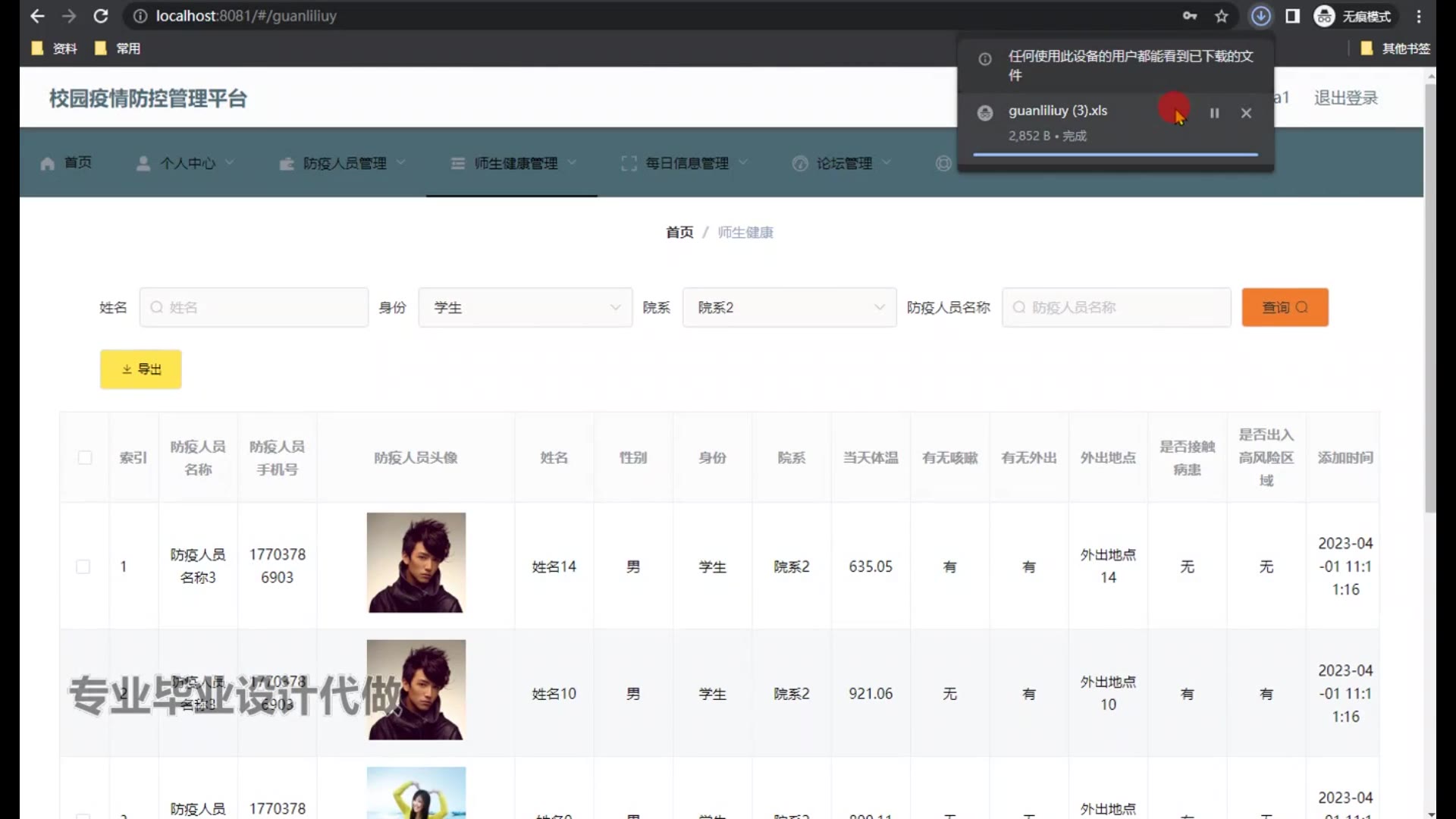Open the 院系 dropdown showing 院系2
1456x819 pixels.
click(789, 307)
